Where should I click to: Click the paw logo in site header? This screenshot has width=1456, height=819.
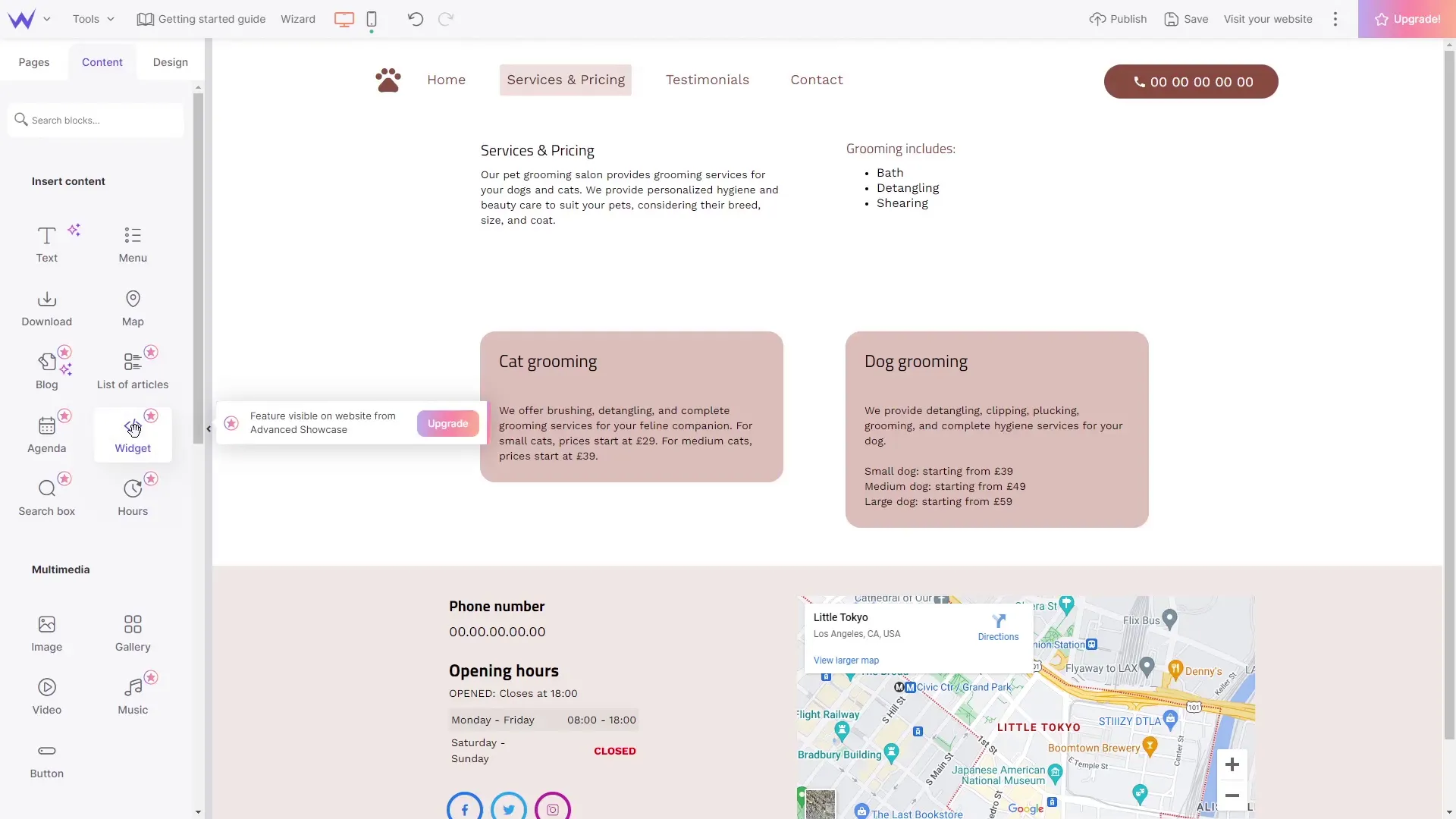(x=388, y=80)
